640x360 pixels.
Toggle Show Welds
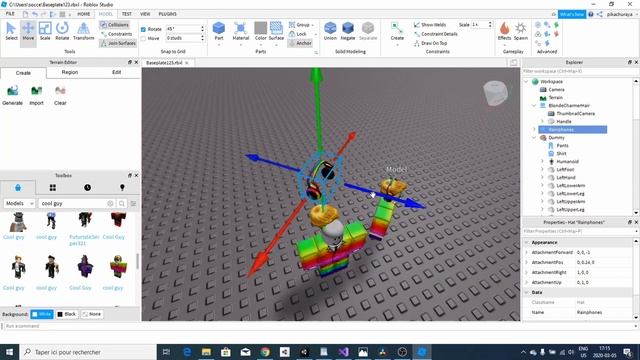click(x=430, y=25)
